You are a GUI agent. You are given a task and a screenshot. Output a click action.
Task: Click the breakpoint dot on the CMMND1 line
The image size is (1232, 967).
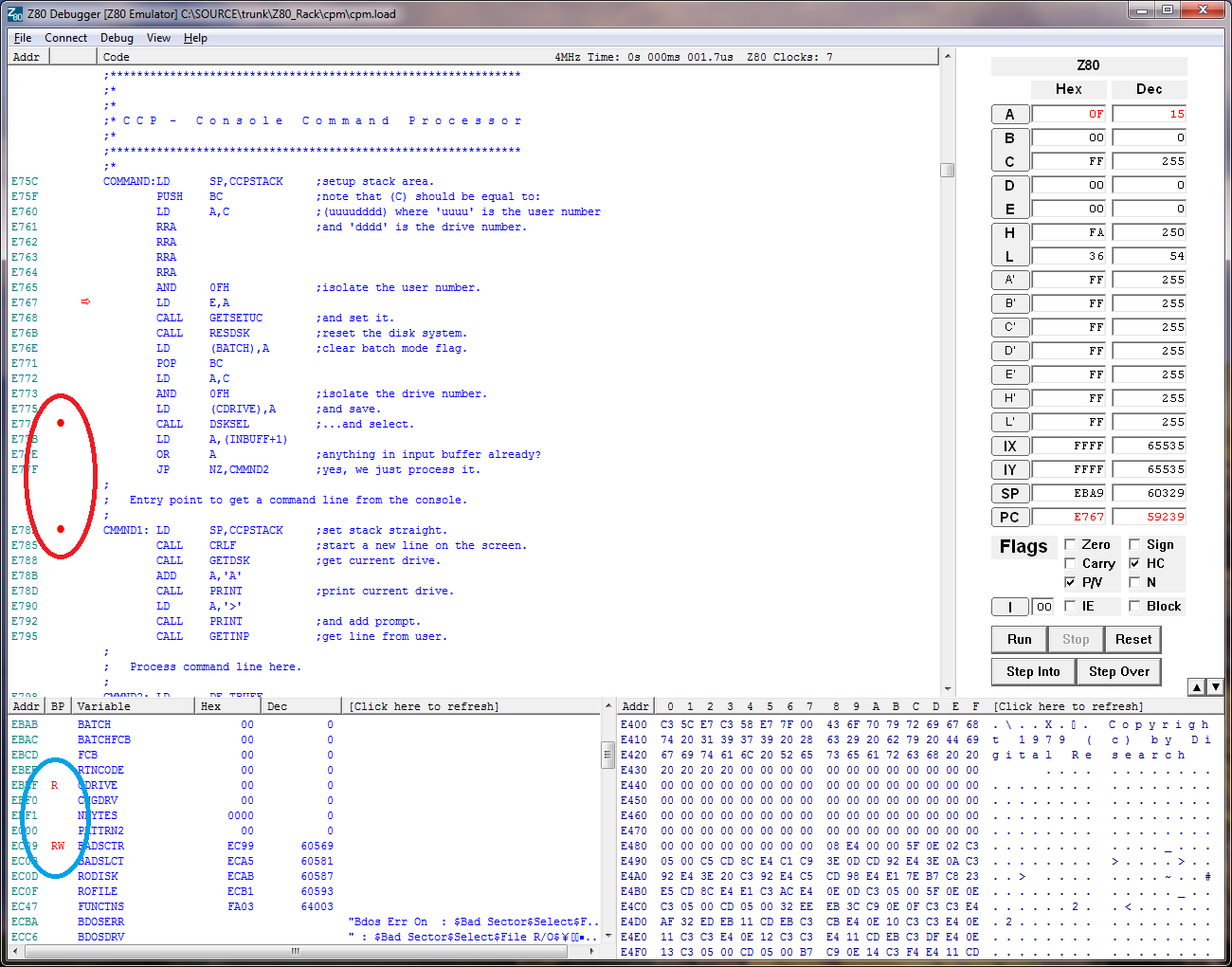tap(61, 529)
